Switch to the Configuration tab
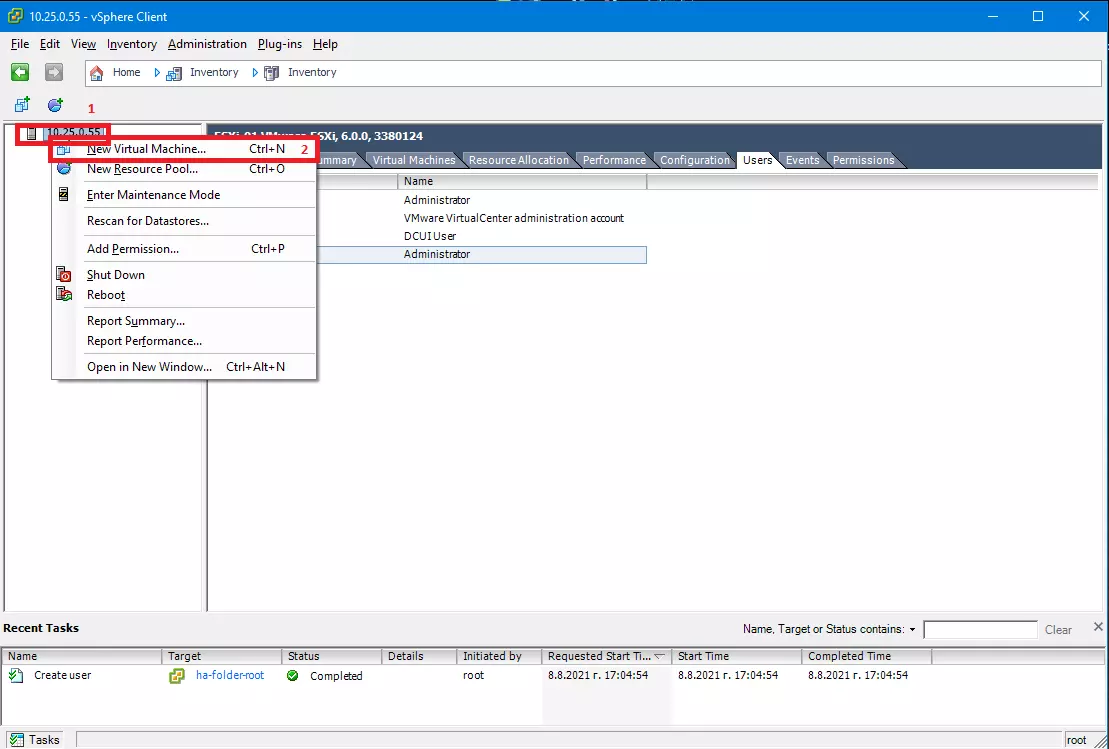Screen dimensions: 1109x749 (695, 160)
